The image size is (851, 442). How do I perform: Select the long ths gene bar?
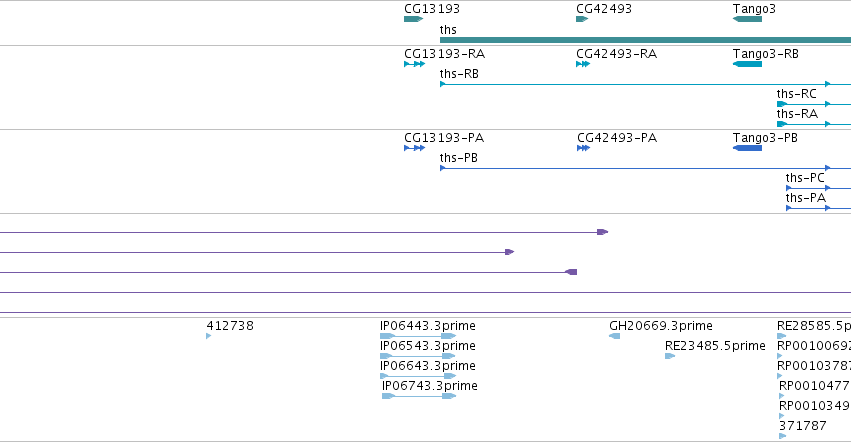(x=645, y=40)
